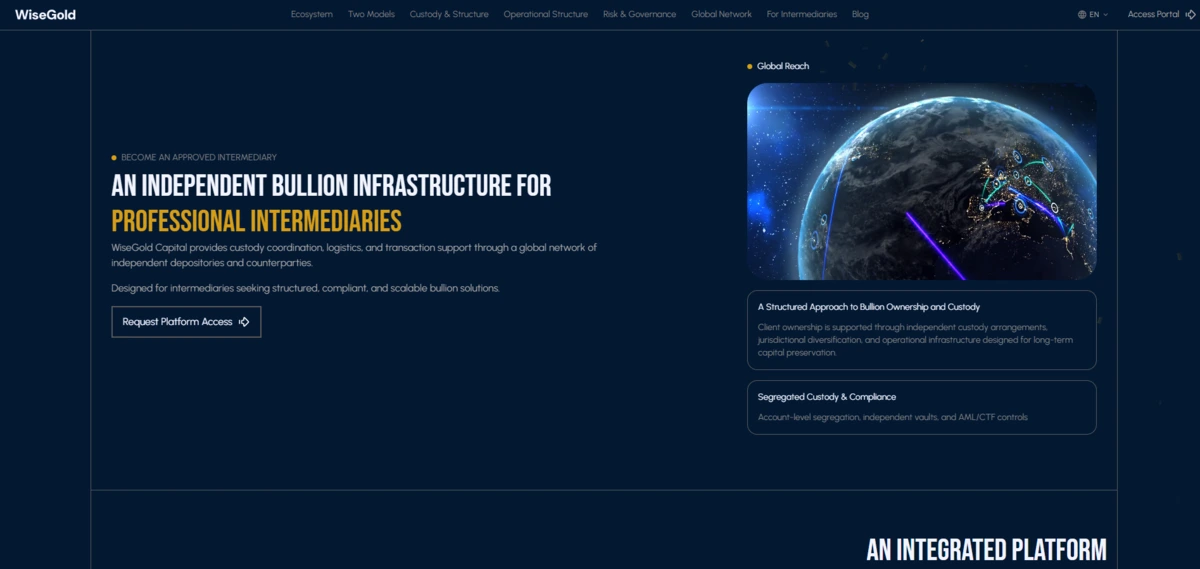This screenshot has width=1200, height=569.
Task: Expand the EN language dropdown
Action: tap(1093, 15)
